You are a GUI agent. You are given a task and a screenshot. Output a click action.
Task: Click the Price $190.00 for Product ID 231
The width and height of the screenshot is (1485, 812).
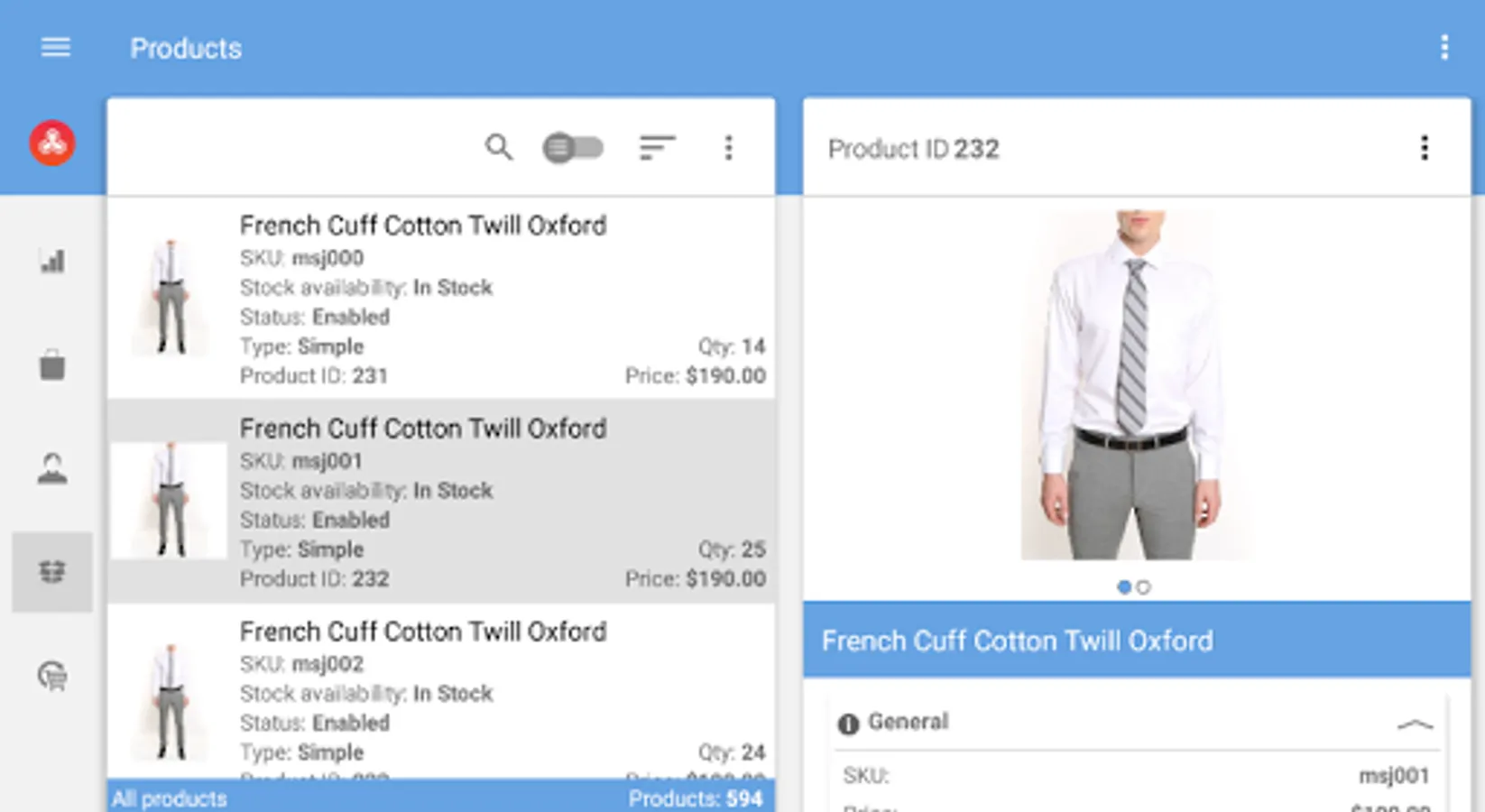(696, 376)
